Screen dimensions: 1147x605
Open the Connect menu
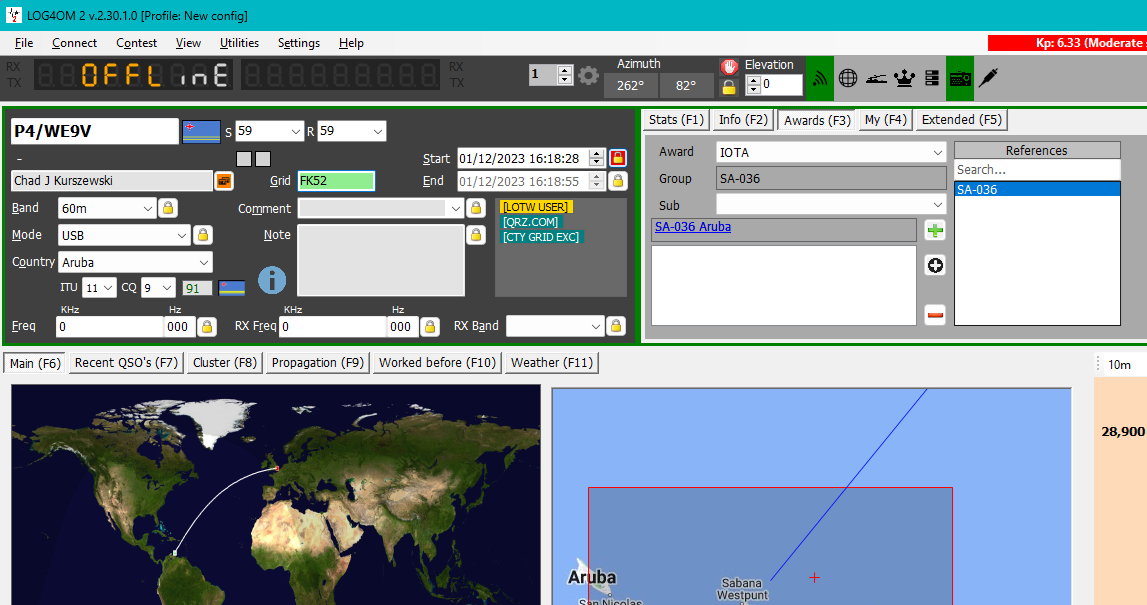click(75, 43)
